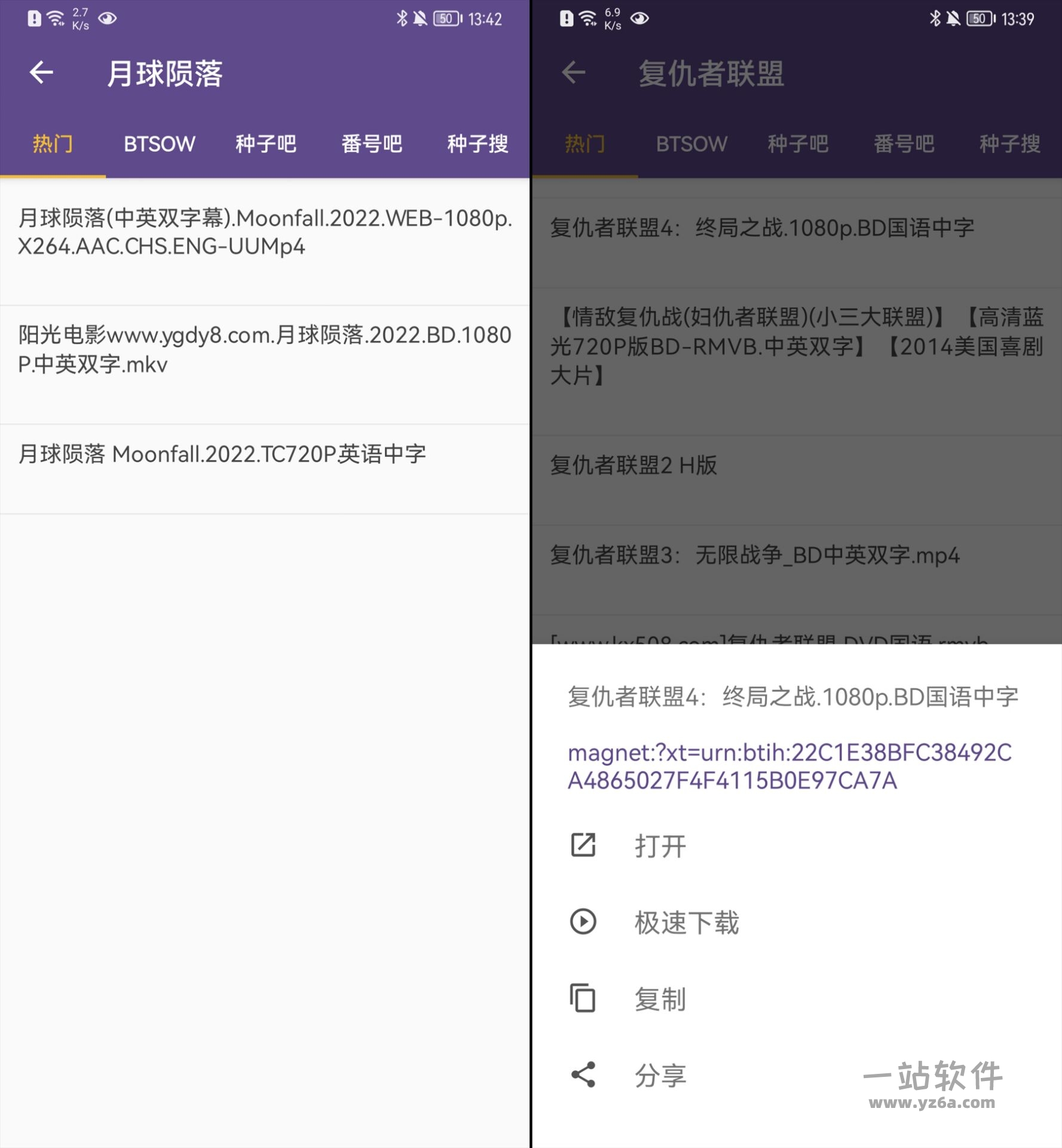Image resolution: width=1062 pixels, height=1148 pixels.
Task: Switch to 番号吧 tab on 月球陨落 screen
Action: coord(372,144)
